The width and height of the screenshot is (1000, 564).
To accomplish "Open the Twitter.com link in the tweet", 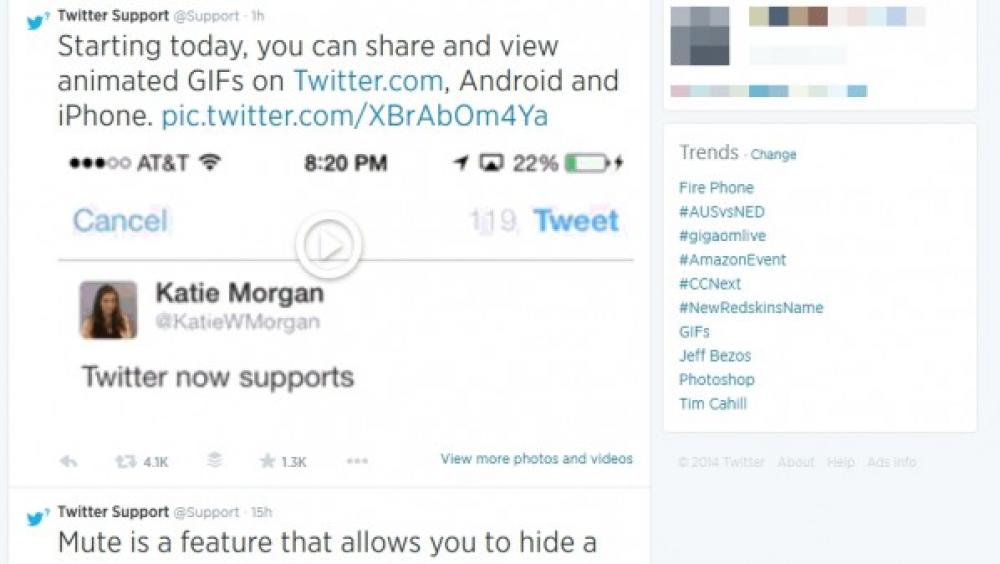I will 367,81.
